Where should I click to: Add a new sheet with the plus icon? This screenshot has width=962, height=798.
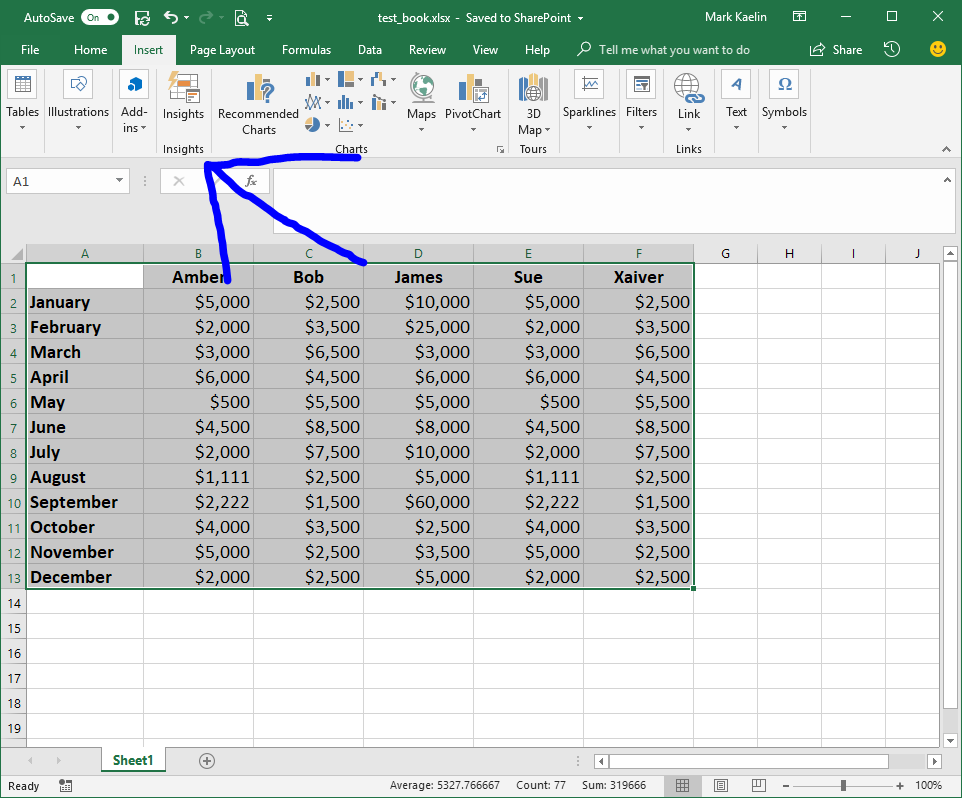pyautogui.click(x=207, y=760)
